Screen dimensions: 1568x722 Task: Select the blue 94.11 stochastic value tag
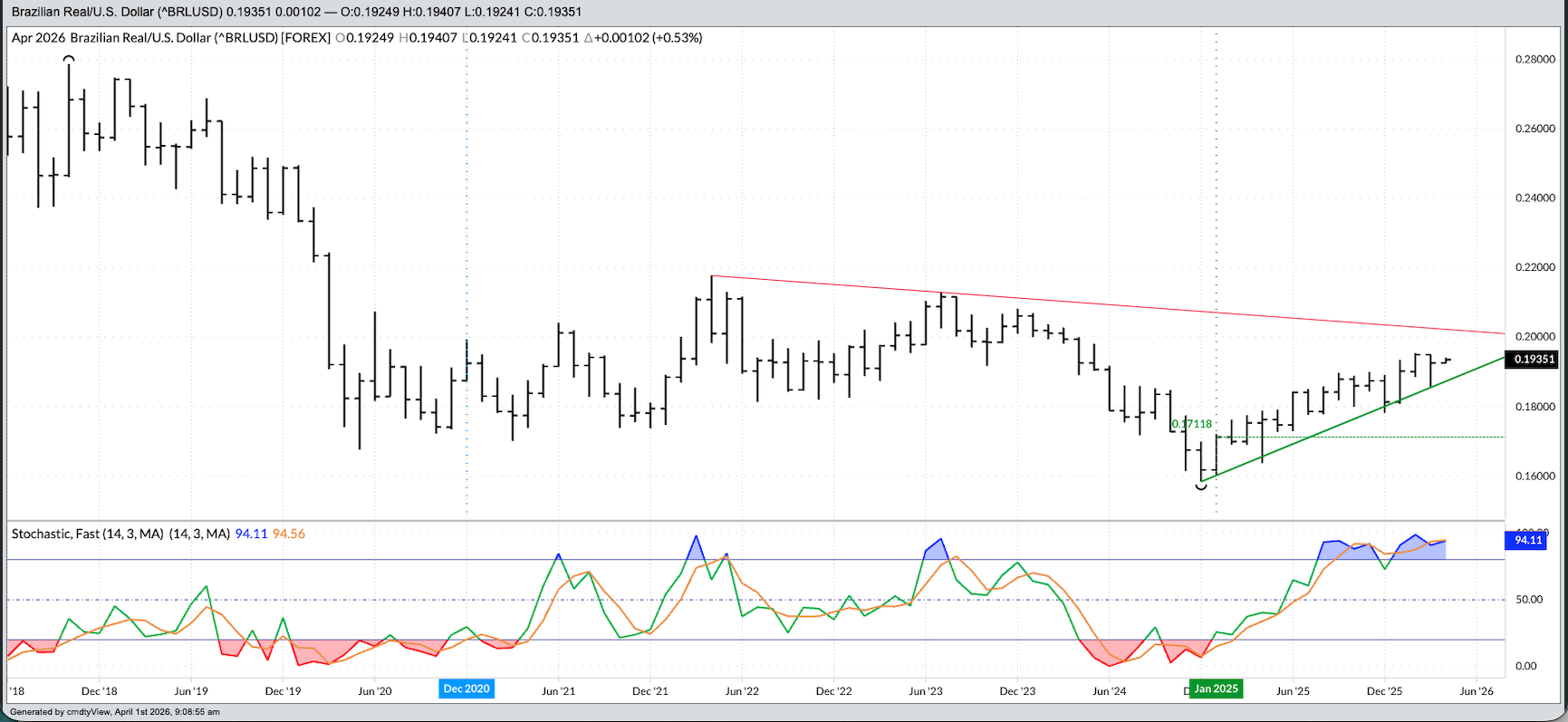click(1528, 540)
